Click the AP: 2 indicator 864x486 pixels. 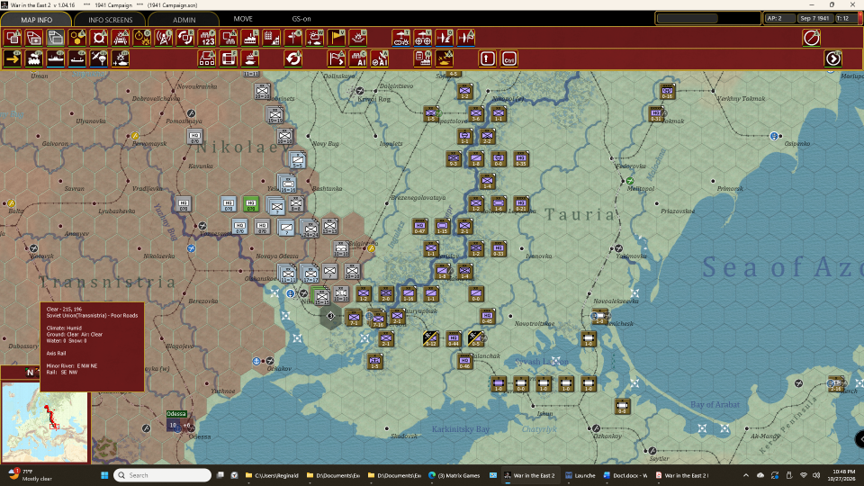pos(779,18)
